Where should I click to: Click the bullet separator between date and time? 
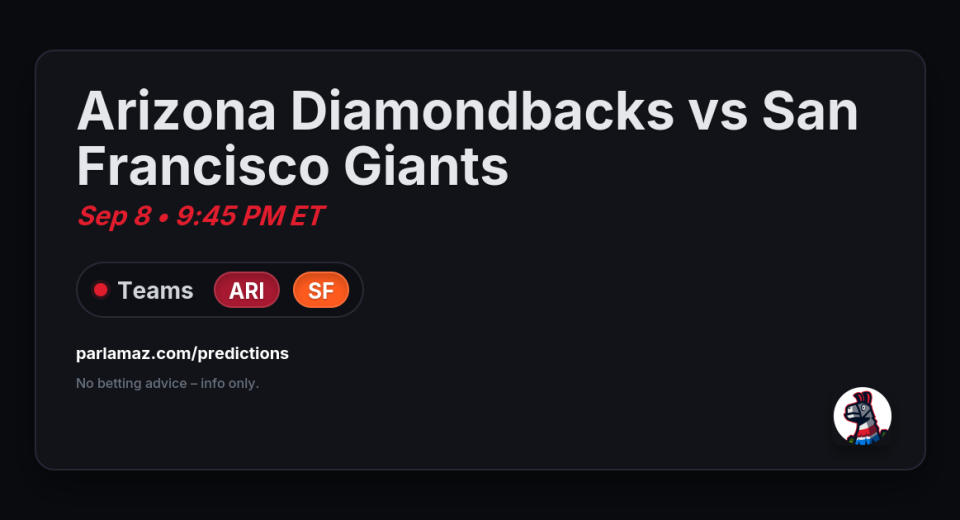point(163,217)
